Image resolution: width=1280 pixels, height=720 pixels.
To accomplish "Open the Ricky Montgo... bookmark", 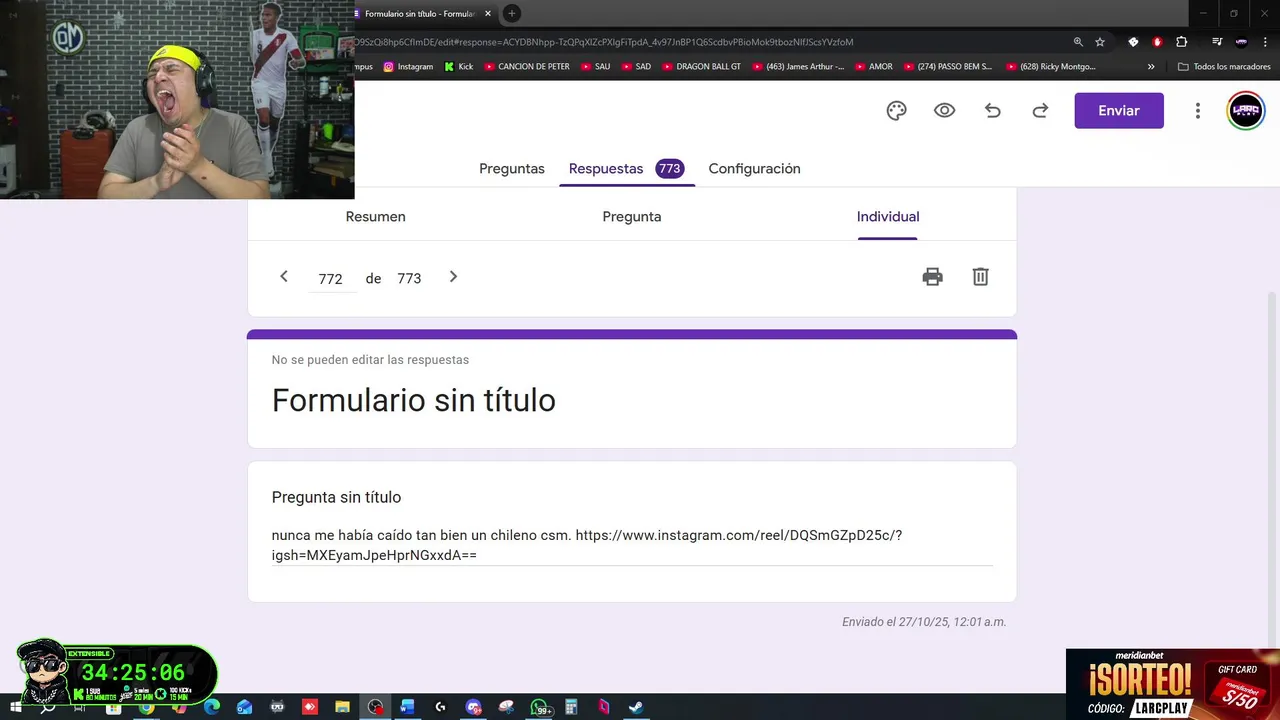I will pyautogui.click(x=1051, y=67).
